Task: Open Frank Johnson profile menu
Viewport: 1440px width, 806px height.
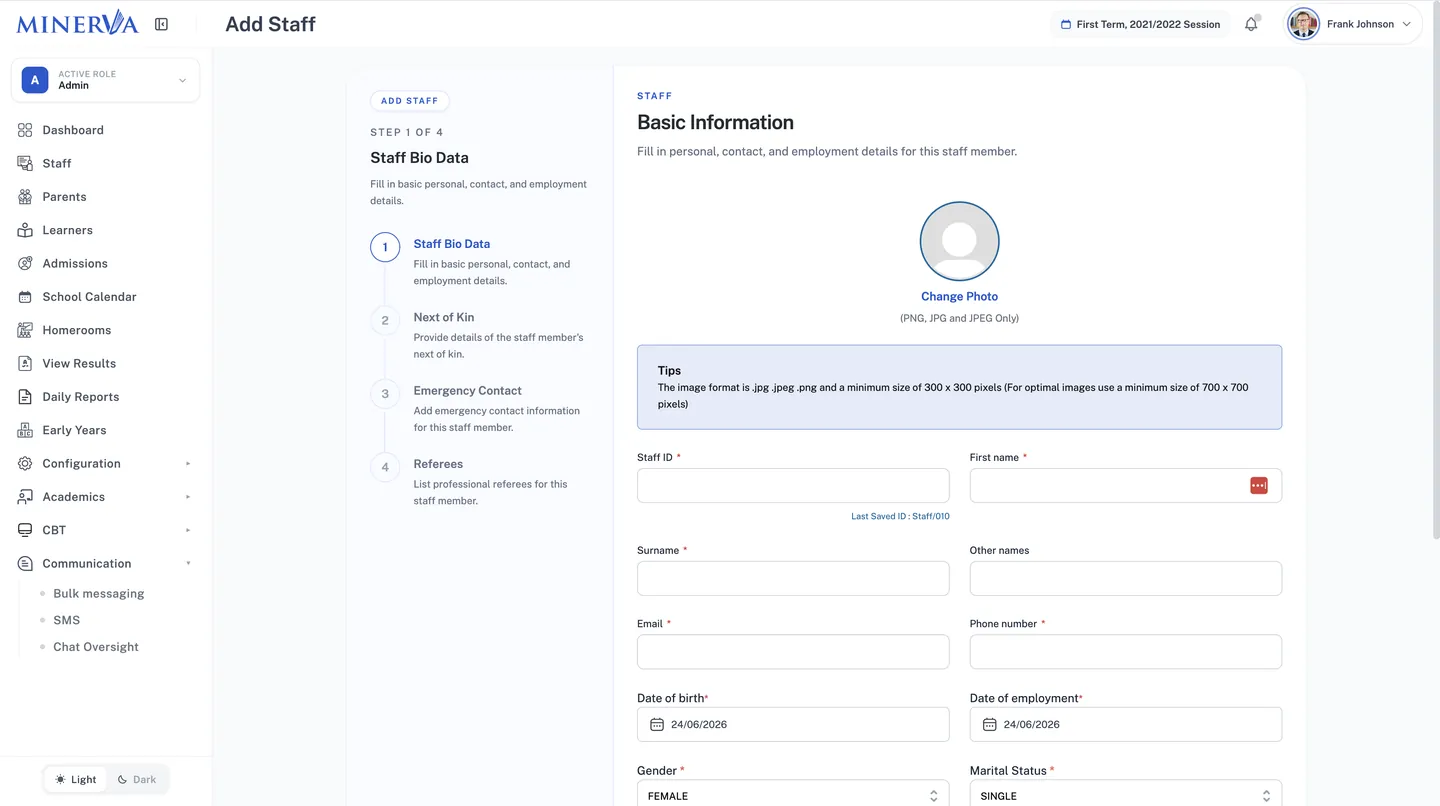Action: [x=1350, y=24]
